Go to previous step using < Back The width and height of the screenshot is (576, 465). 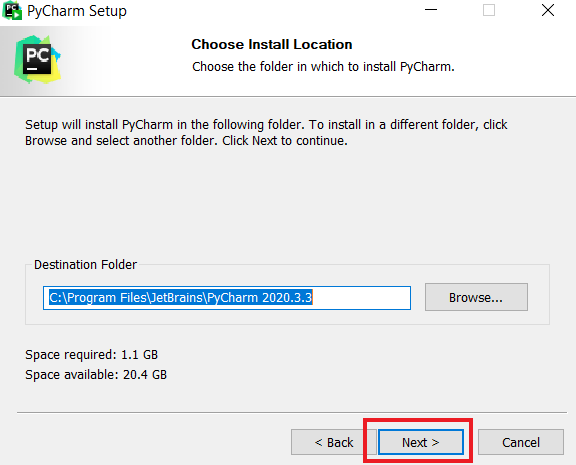[334, 442]
